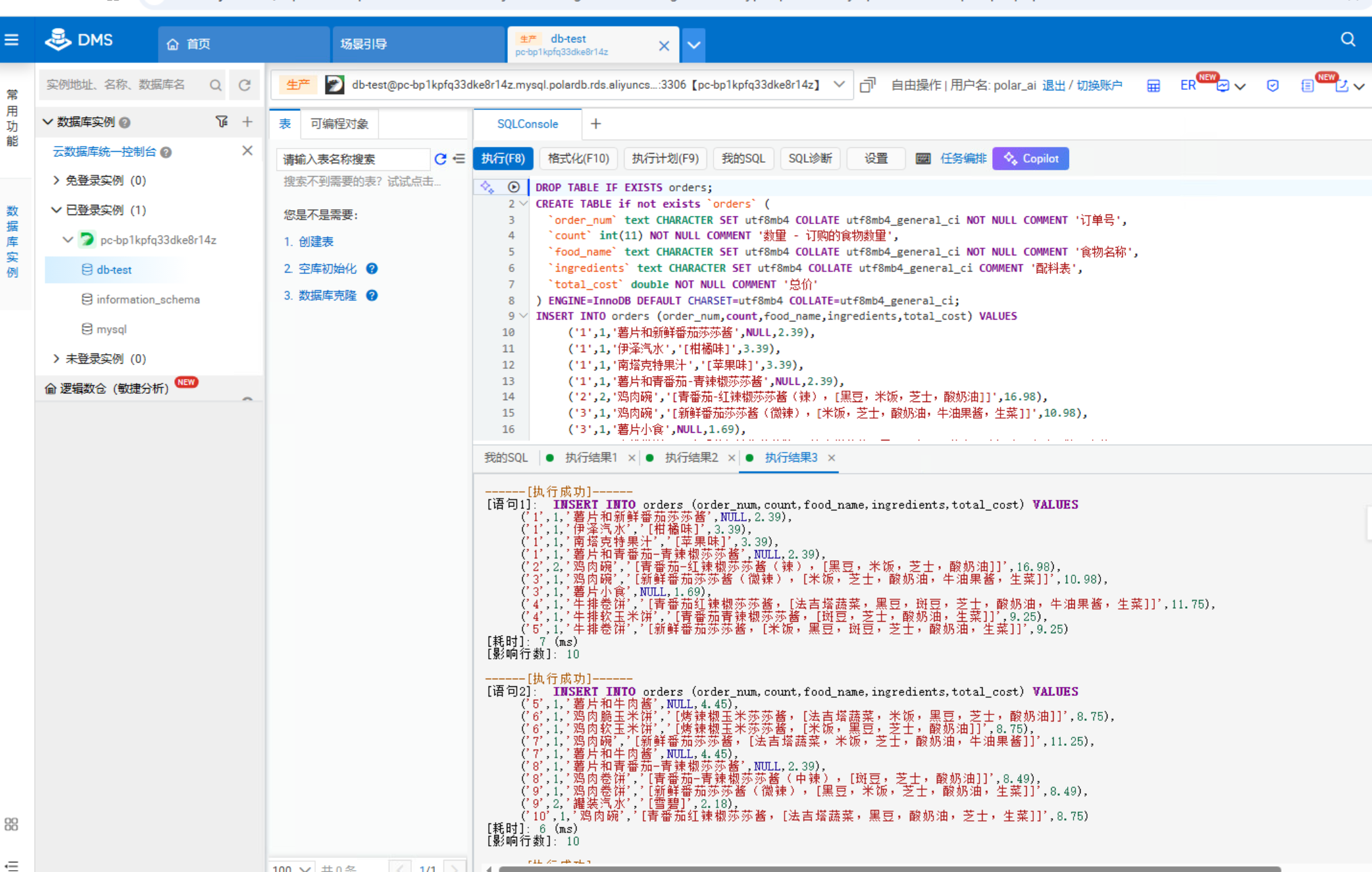Click help icon next to 数据库实例
Viewport: 1372px width, 872px height.
pyautogui.click(x=125, y=122)
